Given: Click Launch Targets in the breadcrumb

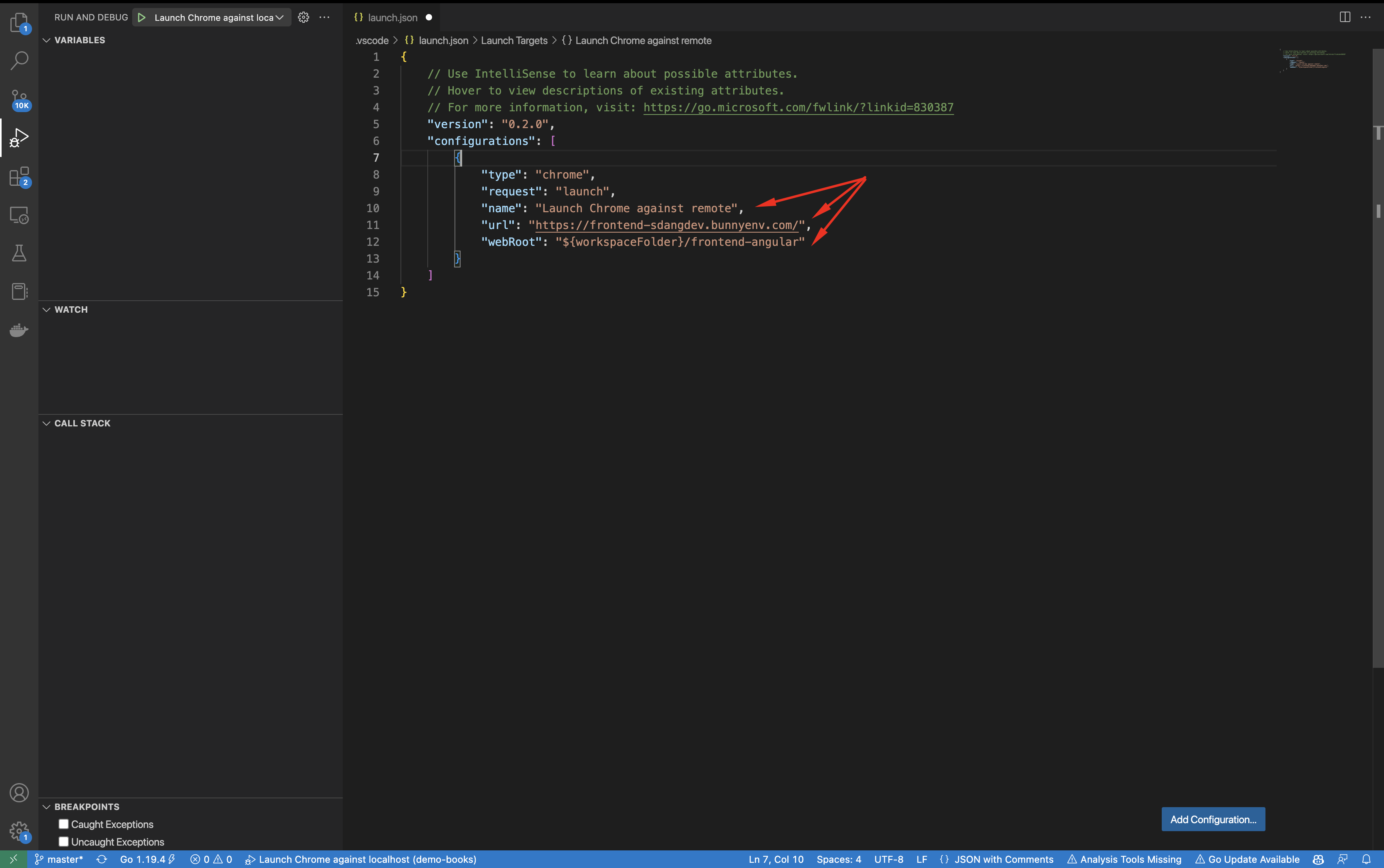Looking at the screenshot, I should (514, 41).
